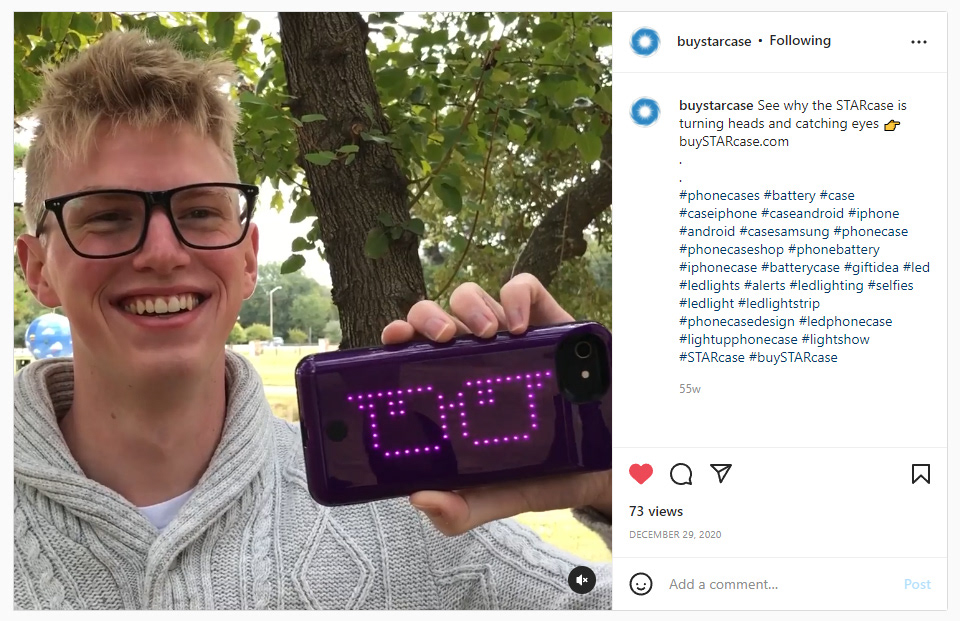Open the #giftidea hashtag

pos(871,268)
